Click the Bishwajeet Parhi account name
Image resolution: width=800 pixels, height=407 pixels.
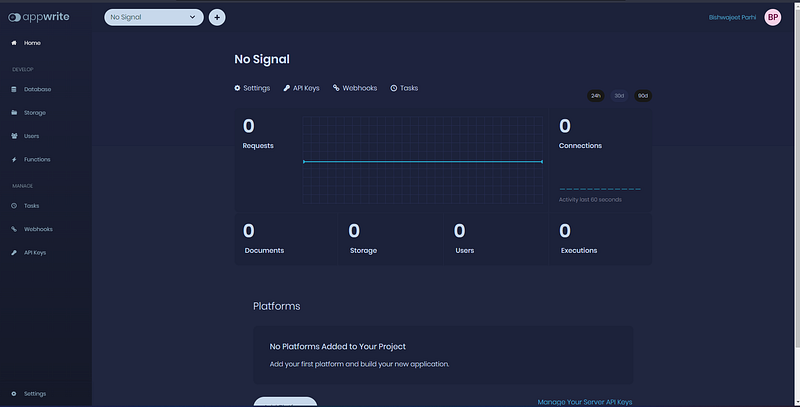(x=732, y=17)
